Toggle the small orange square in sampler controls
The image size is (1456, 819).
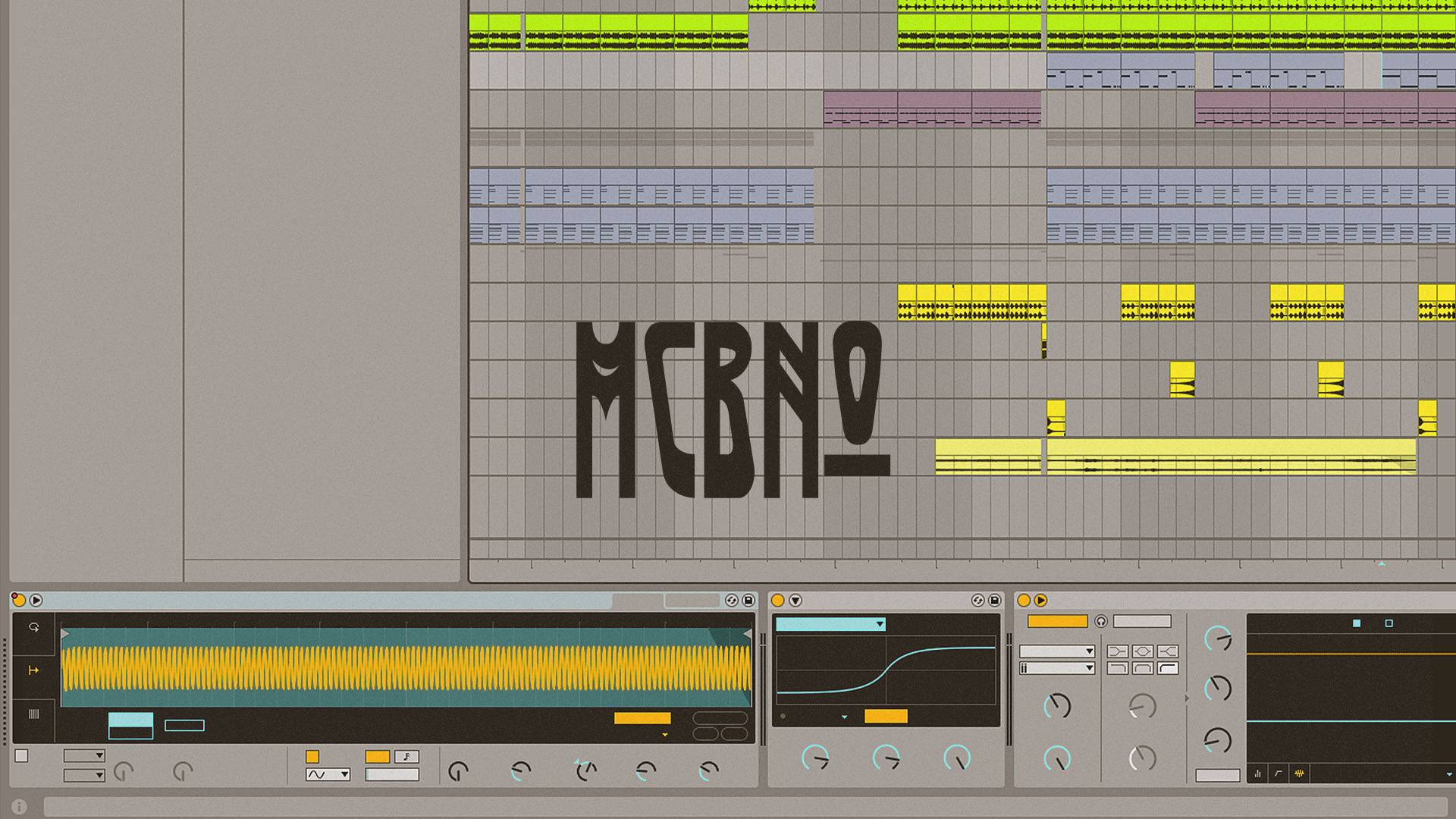pyautogui.click(x=312, y=757)
